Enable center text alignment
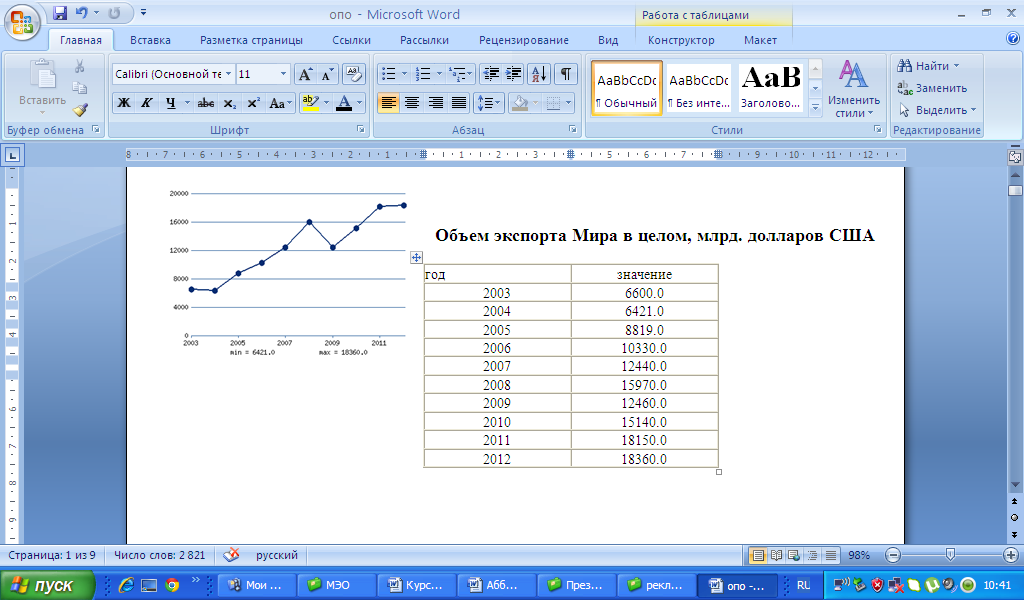 411,103
